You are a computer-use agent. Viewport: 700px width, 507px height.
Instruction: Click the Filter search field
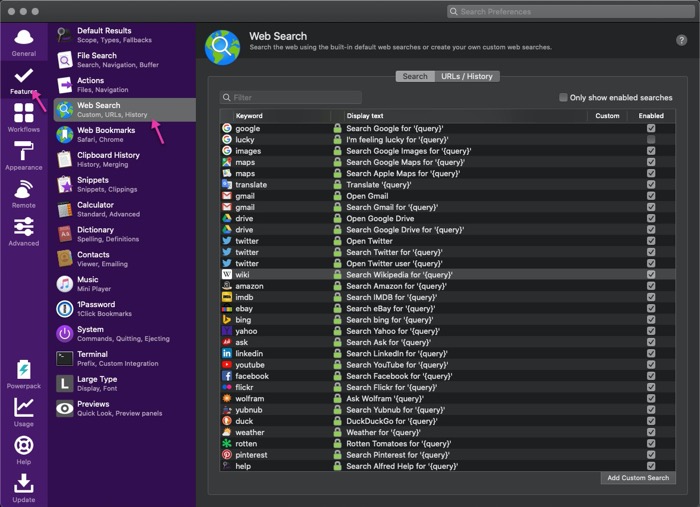tap(291, 97)
